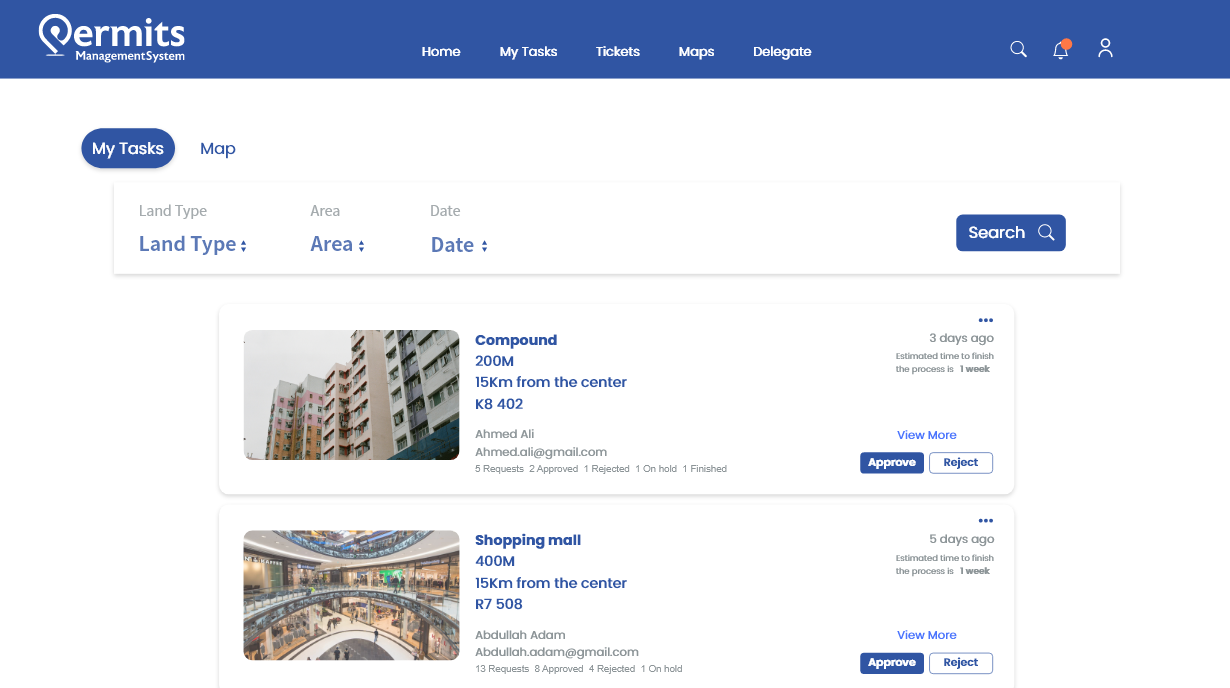Select Delegate in the top navigation
Image resolution: width=1230 pixels, height=688 pixels.
point(782,51)
